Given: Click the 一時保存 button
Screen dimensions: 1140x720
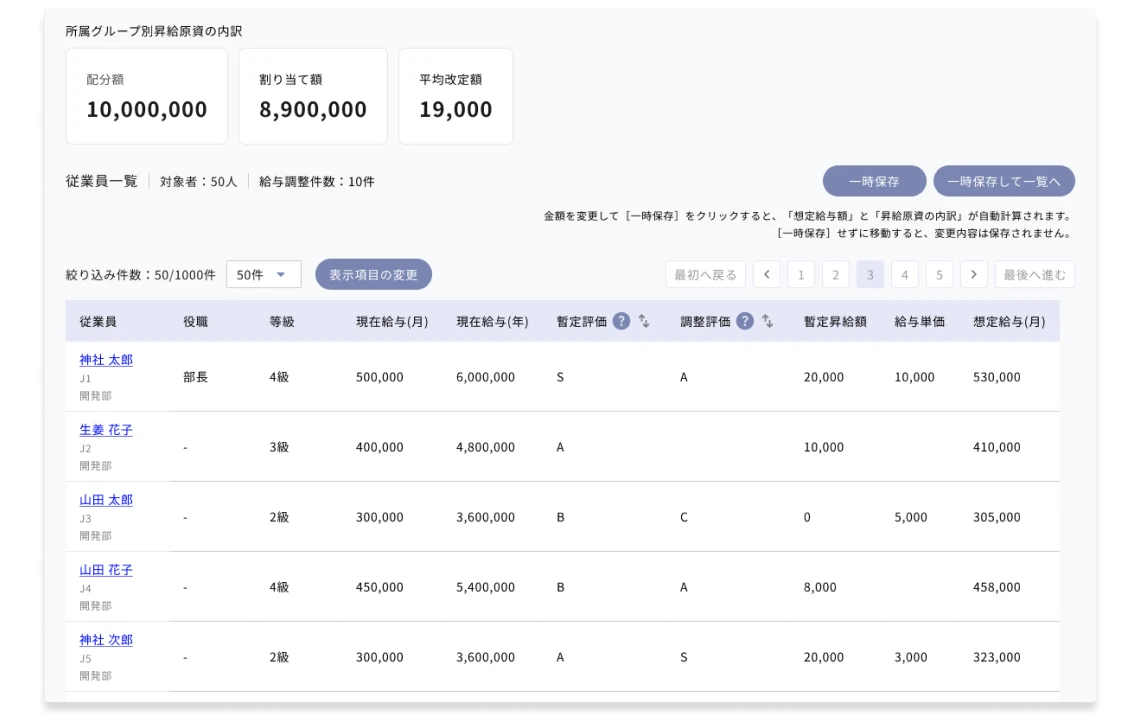Looking at the screenshot, I should point(874,181).
